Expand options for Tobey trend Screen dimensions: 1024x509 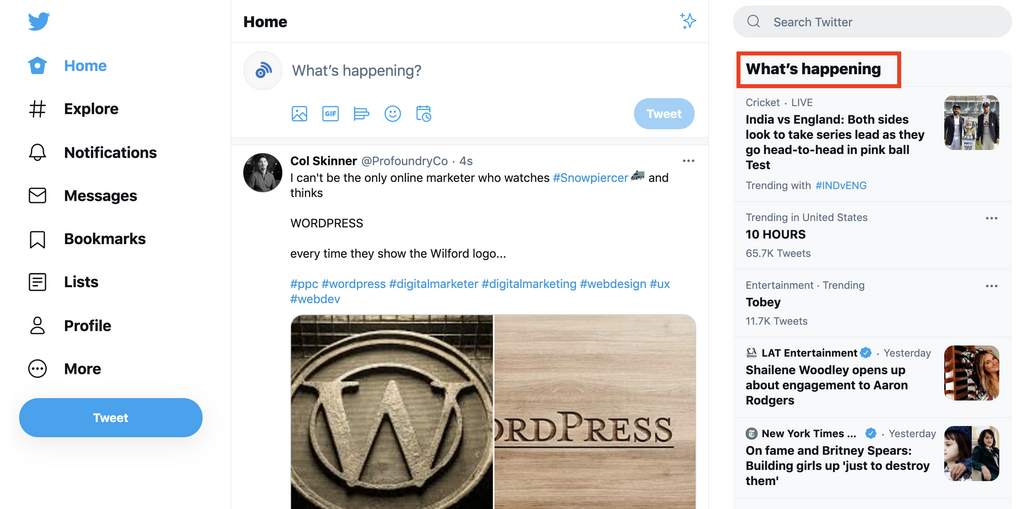pos(991,286)
